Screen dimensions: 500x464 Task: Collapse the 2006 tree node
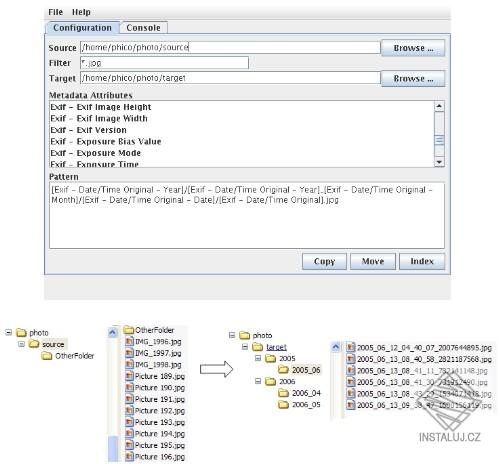[x=258, y=381]
